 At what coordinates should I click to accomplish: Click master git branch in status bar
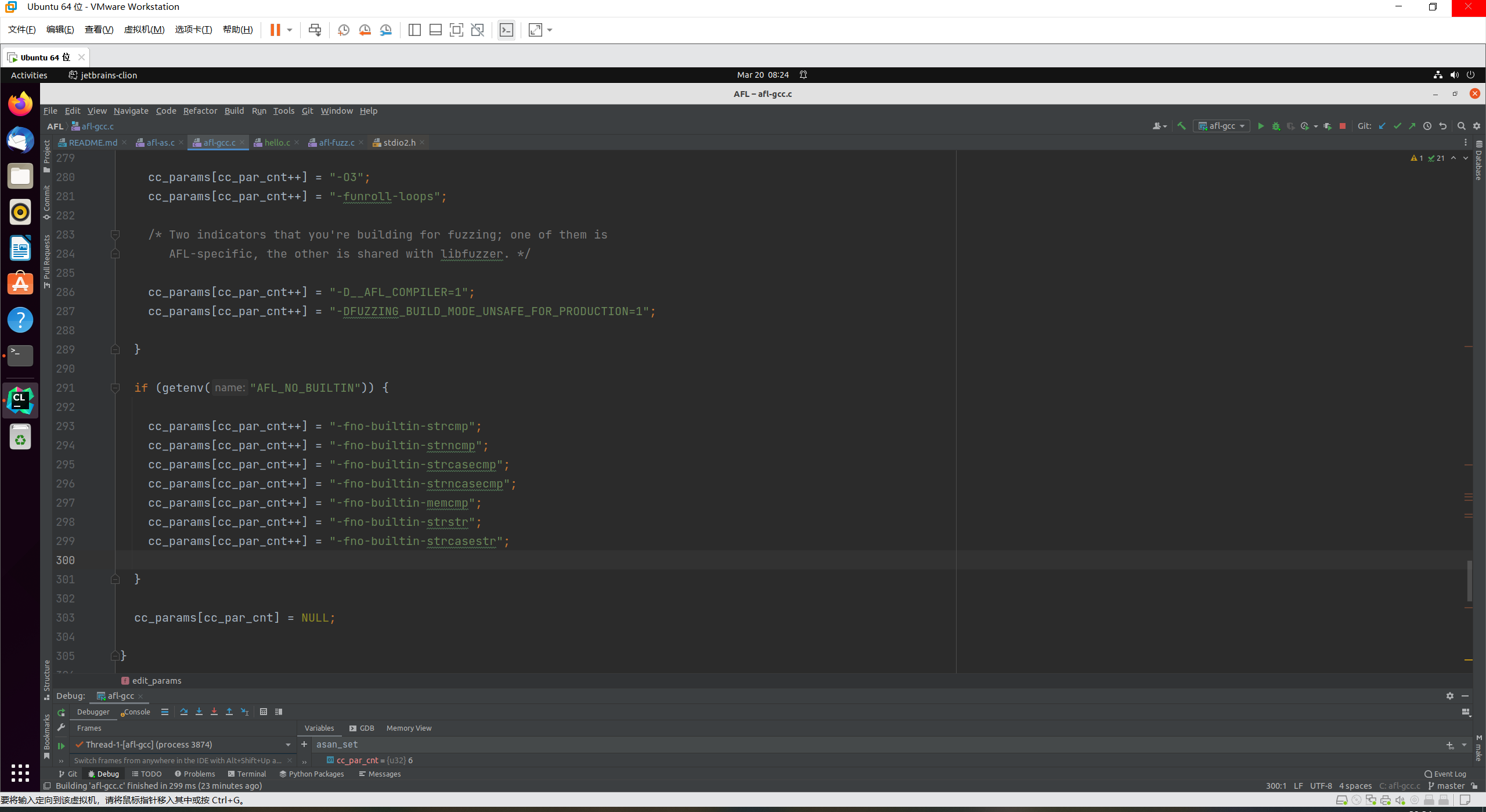(1447, 786)
